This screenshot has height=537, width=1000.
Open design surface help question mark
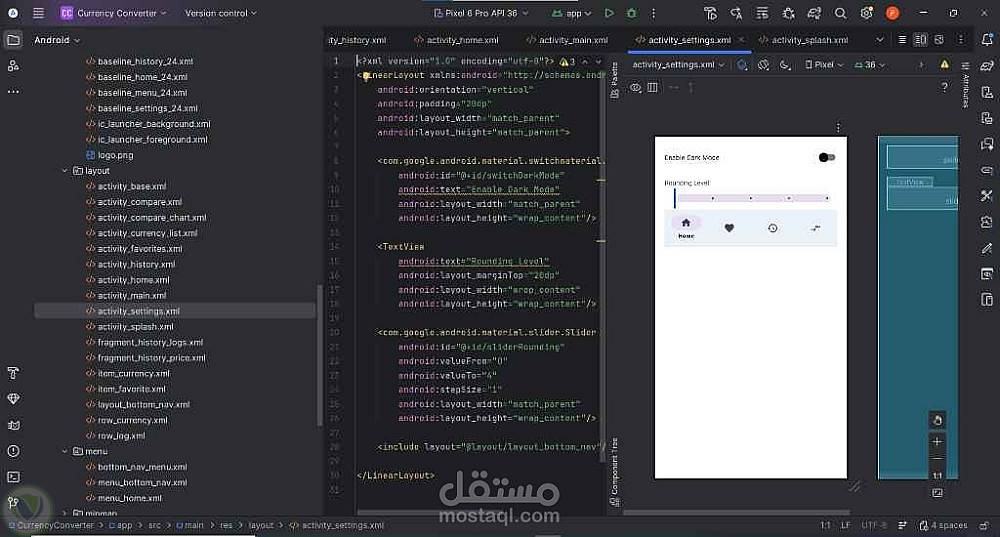(x=945, y=87)
